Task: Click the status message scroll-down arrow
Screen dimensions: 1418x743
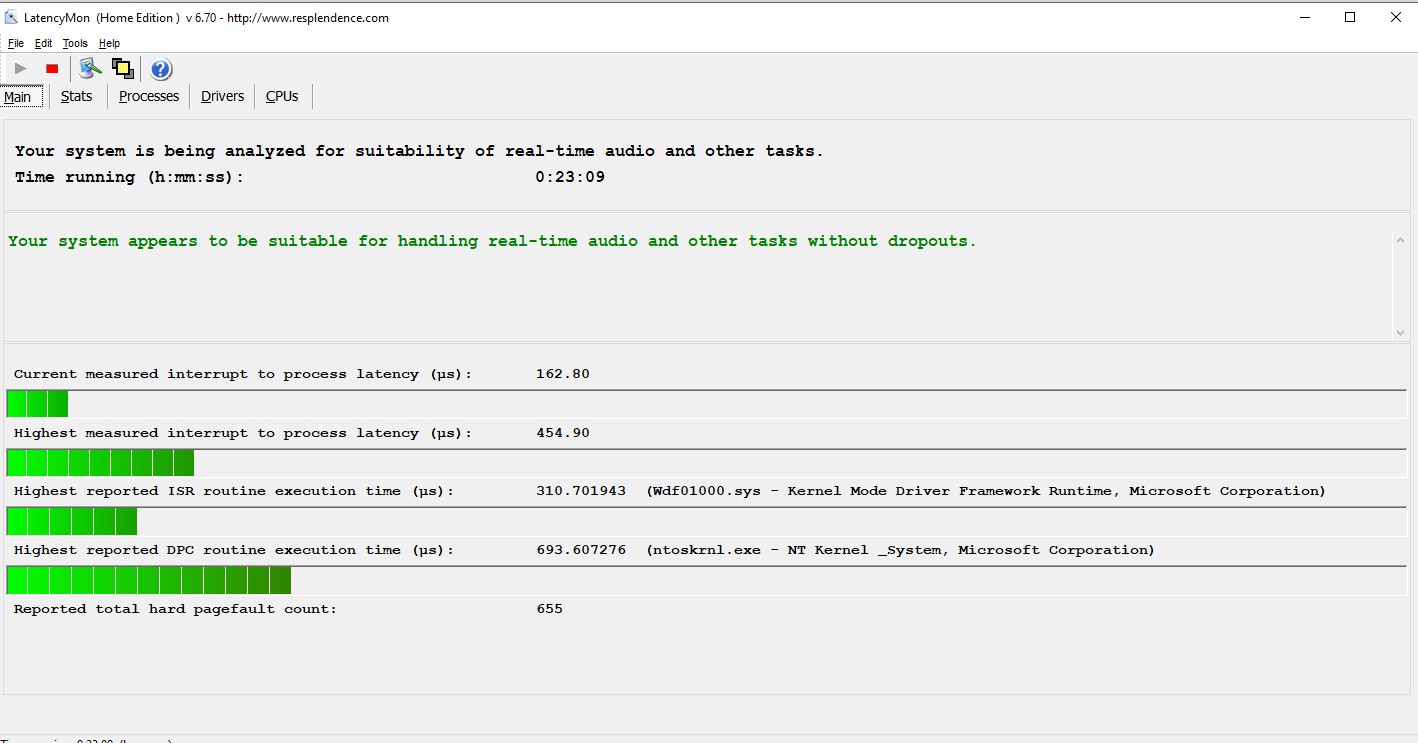Action: point(1398,333)
